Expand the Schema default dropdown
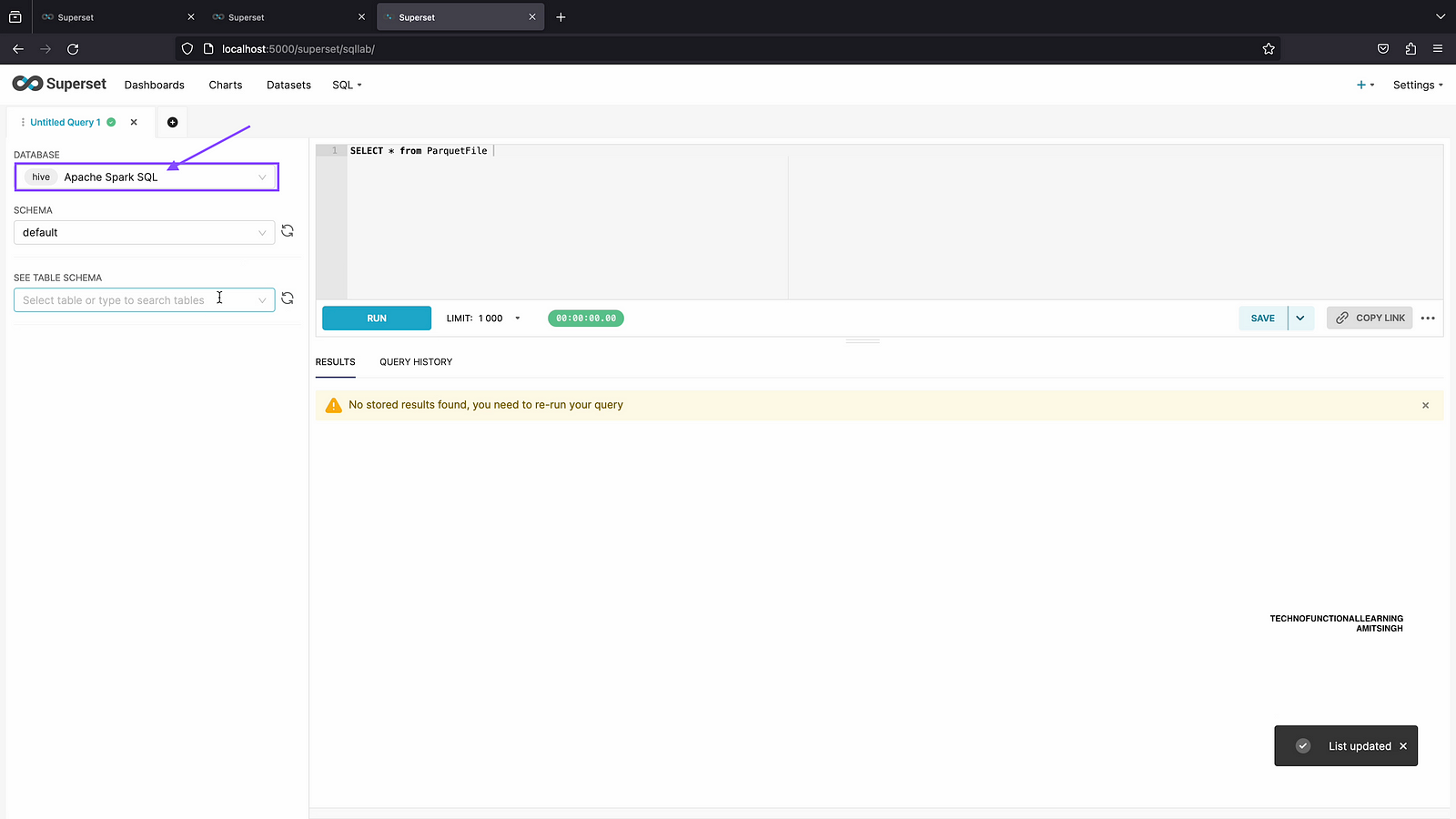Image resolution: width=1456 pixels, height=819 pixels. (144, 233)
